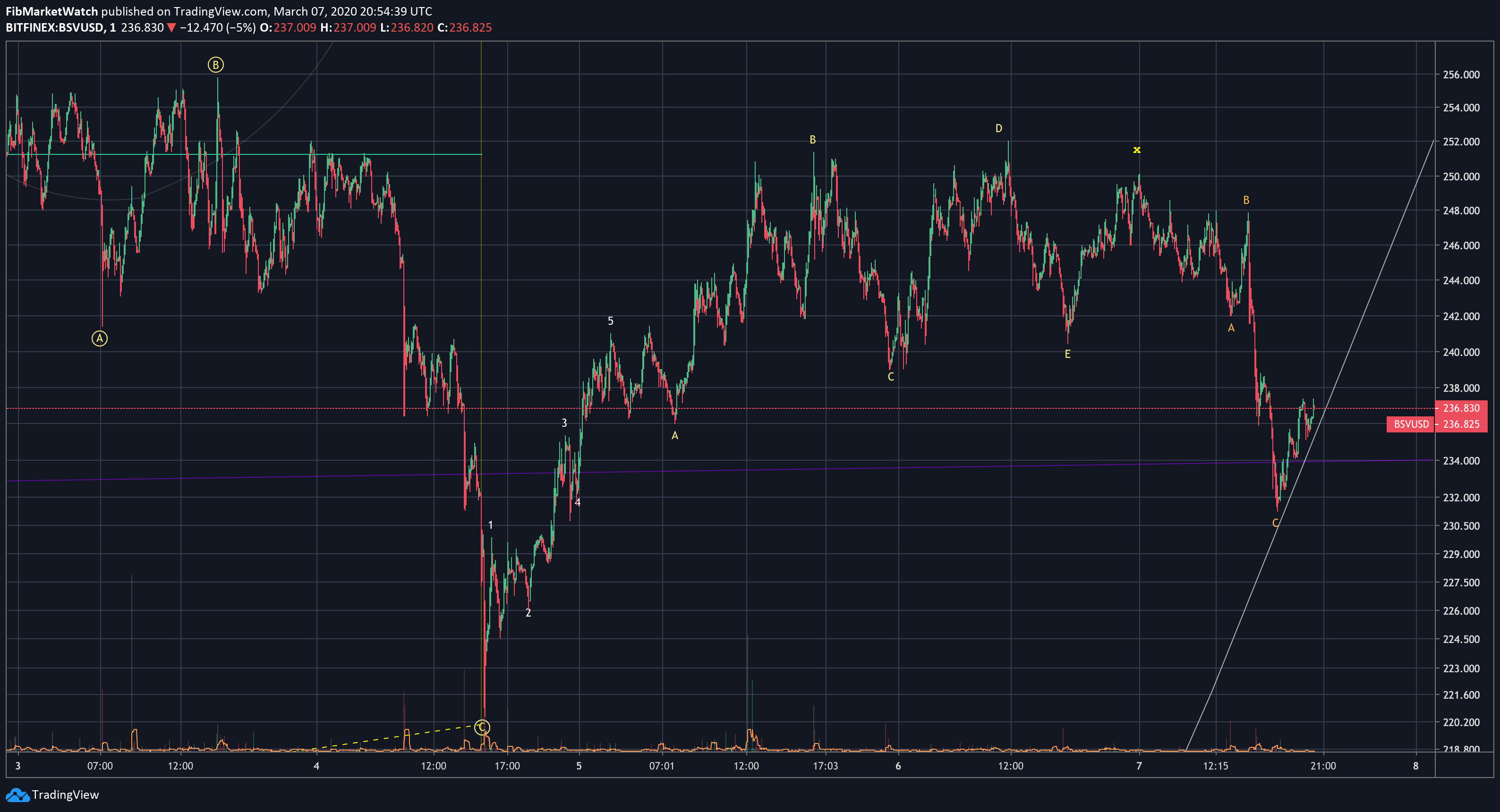
Task: Click the day 8 time axis label
Action: tap(1415, 766)
